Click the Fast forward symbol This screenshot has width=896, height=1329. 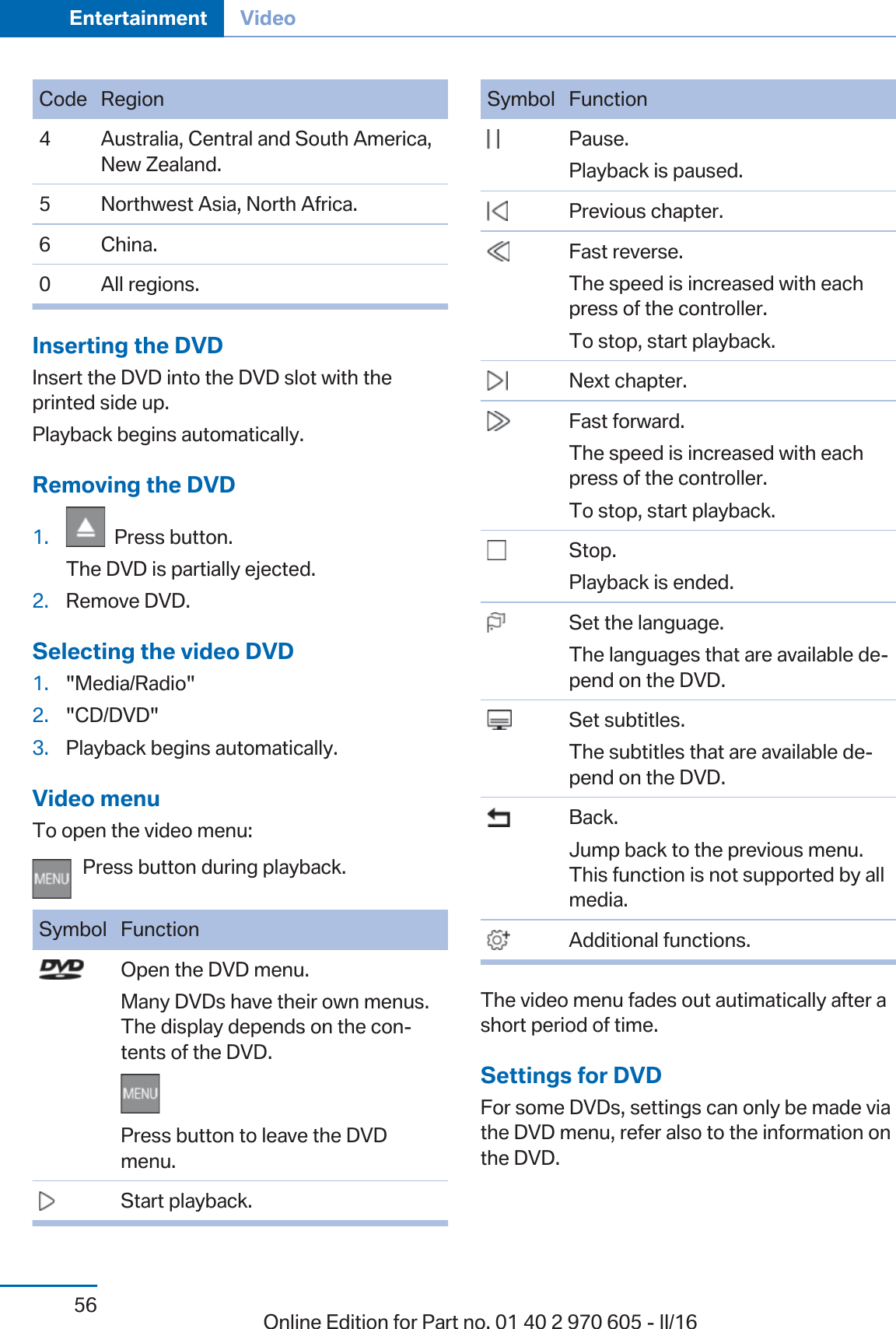[498, 421]
